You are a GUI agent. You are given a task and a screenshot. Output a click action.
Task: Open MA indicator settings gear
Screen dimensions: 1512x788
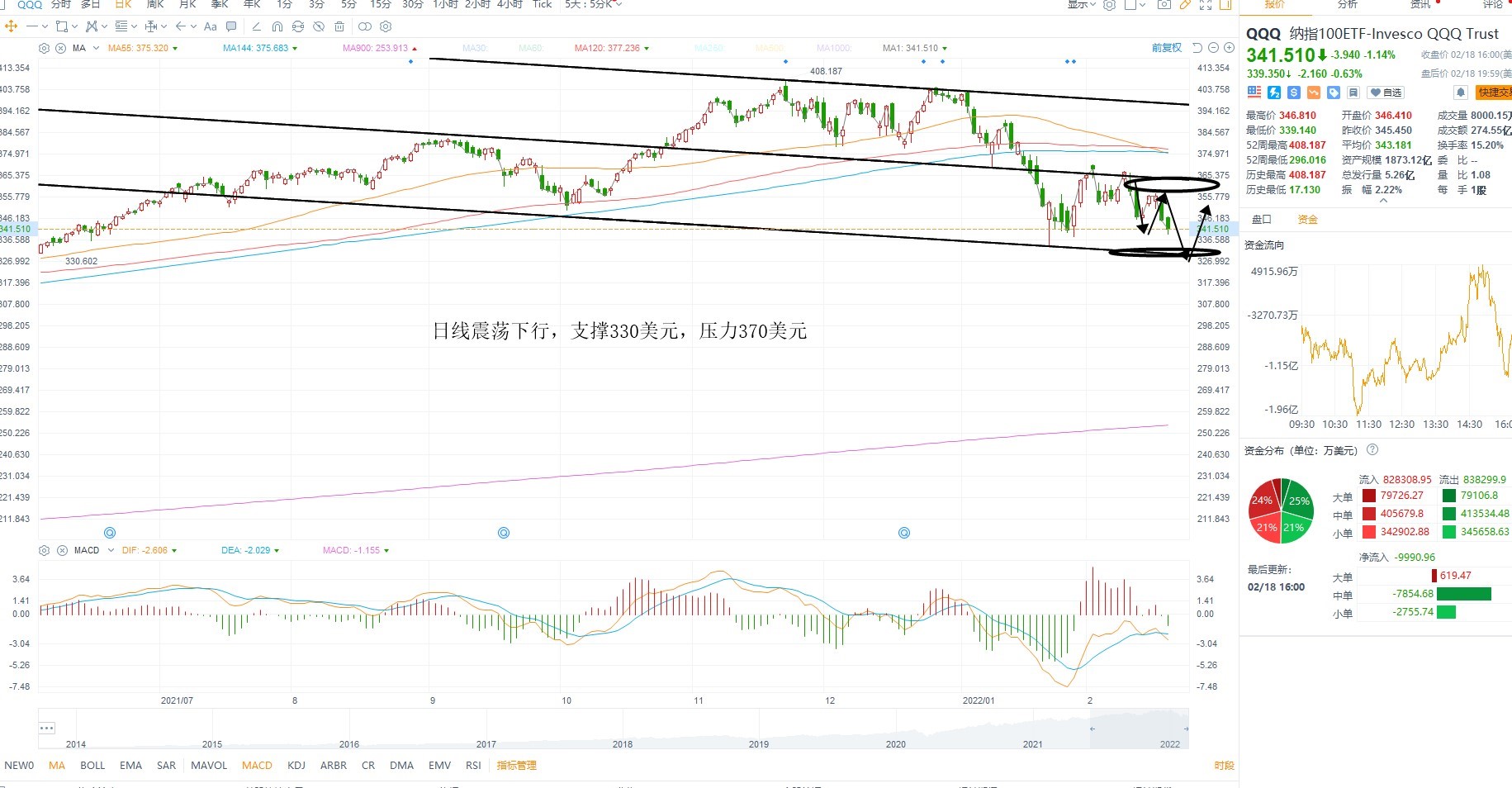pyautogui.click(x=45, y=48)
